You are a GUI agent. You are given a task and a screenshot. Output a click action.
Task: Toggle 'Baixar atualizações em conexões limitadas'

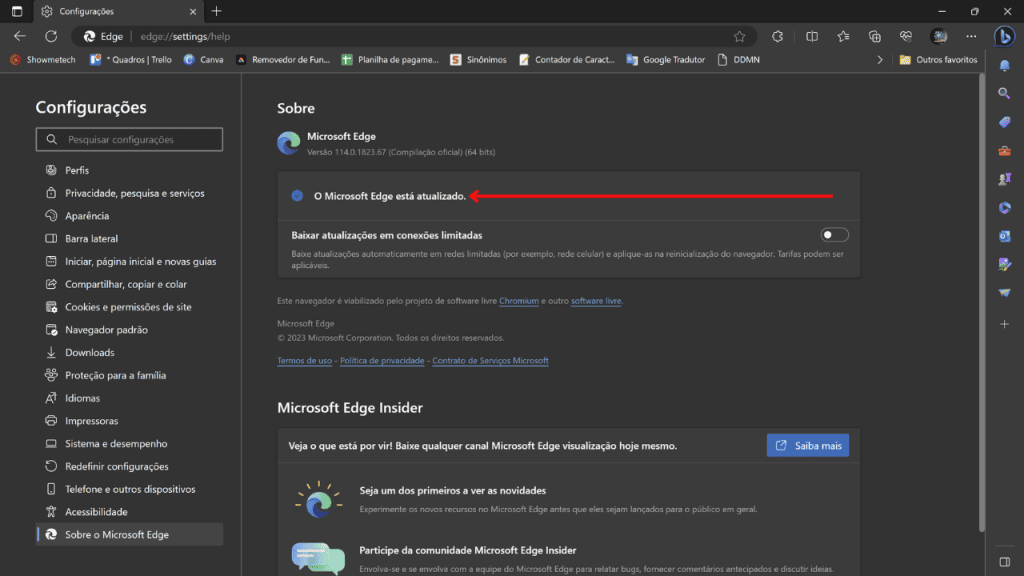click(x=835, y=234)
